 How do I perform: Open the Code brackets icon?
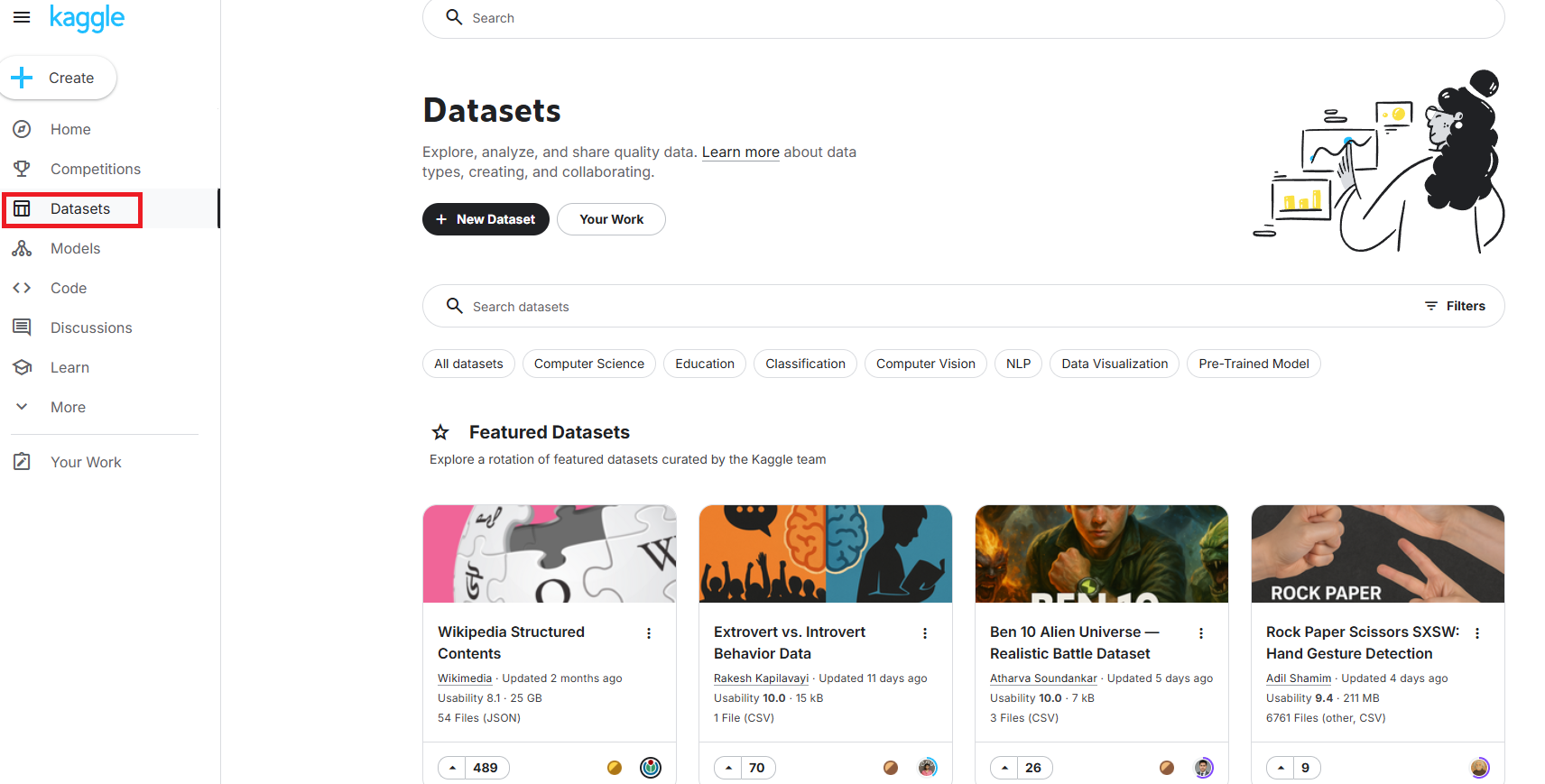(22, 288)
